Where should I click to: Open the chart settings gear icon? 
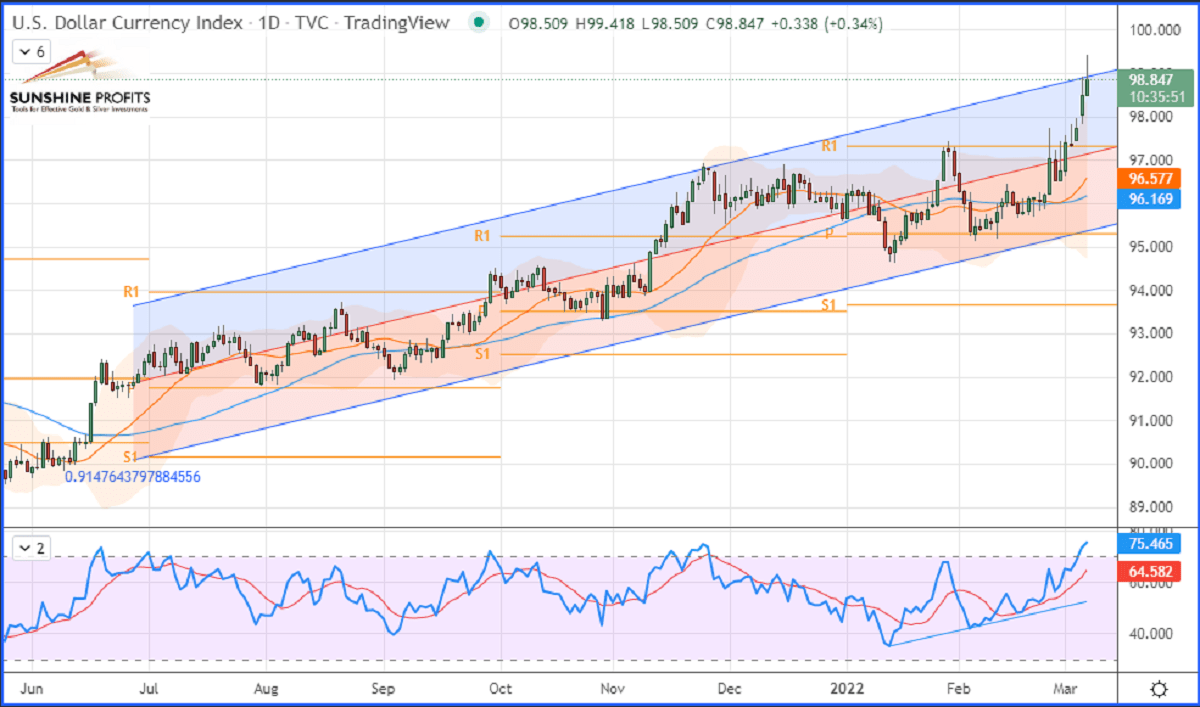click(x=1161, y=688)
